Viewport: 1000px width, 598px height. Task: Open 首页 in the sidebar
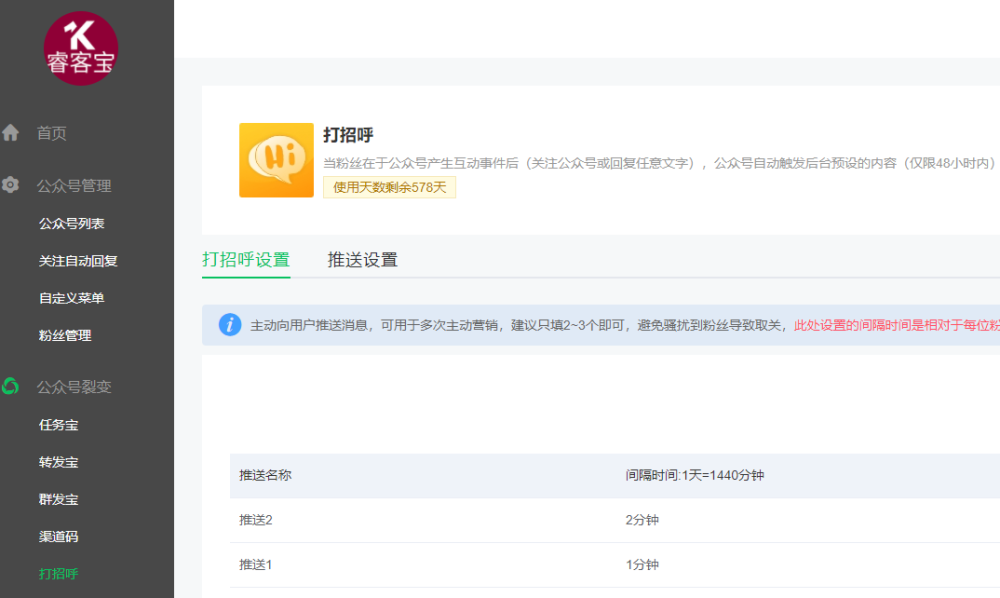coord(52,133)
